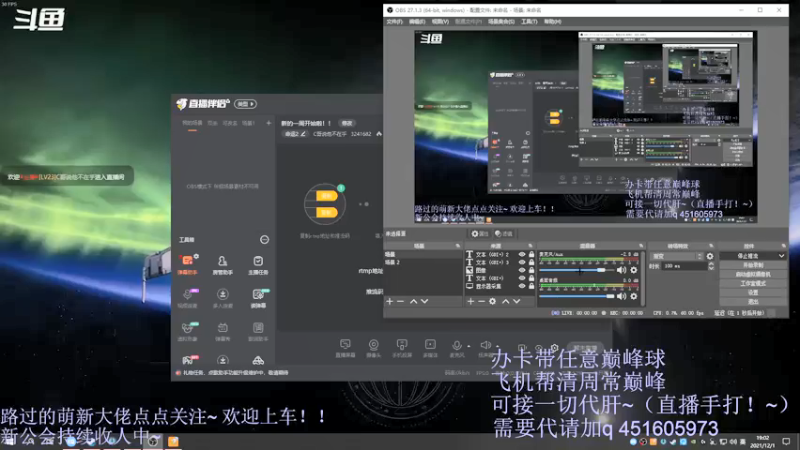
Task: Open transition properties gear in OBS
Action: (x=710, y=256)
